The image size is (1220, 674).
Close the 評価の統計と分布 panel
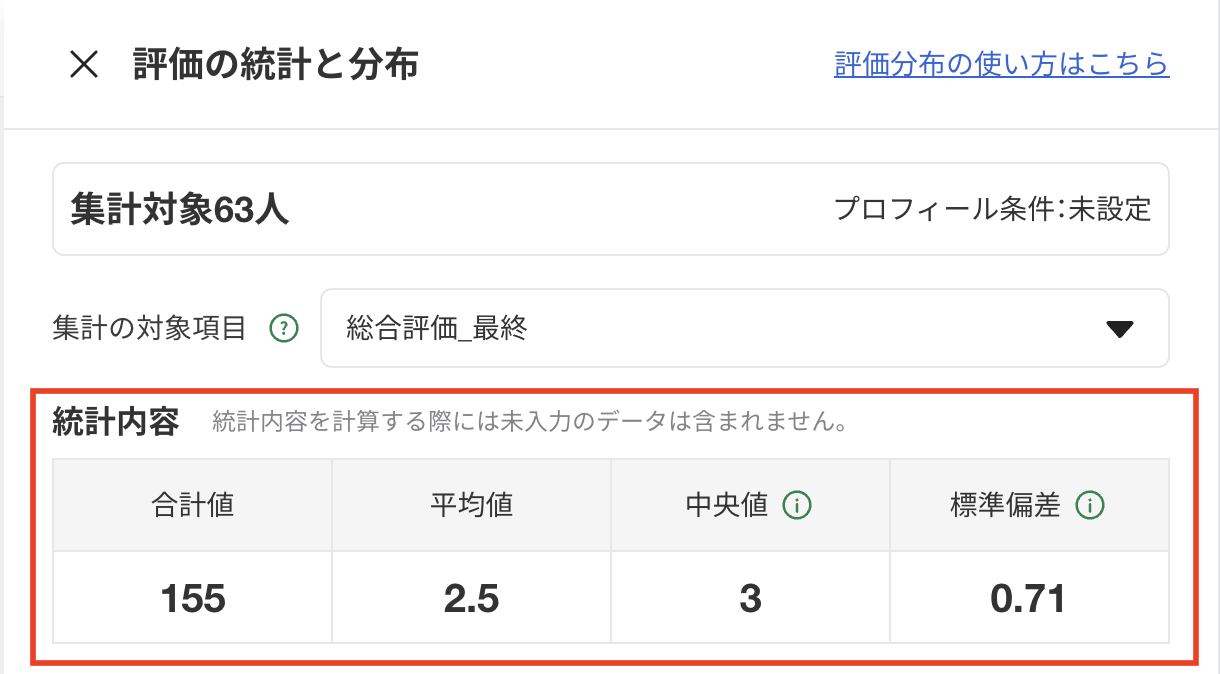pyautogui.click(x=84, y=66)
